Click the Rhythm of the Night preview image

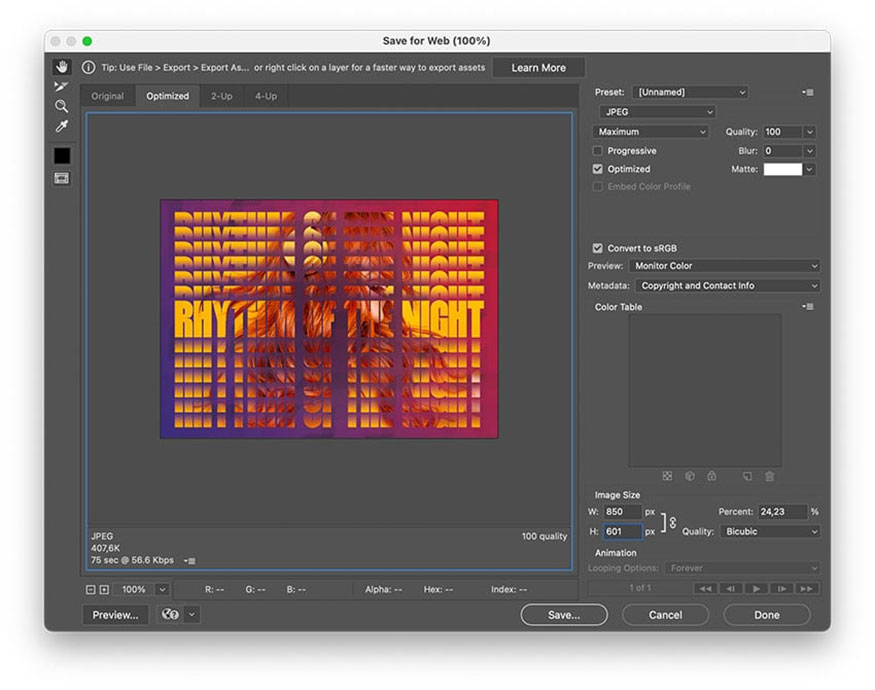click(x=329, y=319)
